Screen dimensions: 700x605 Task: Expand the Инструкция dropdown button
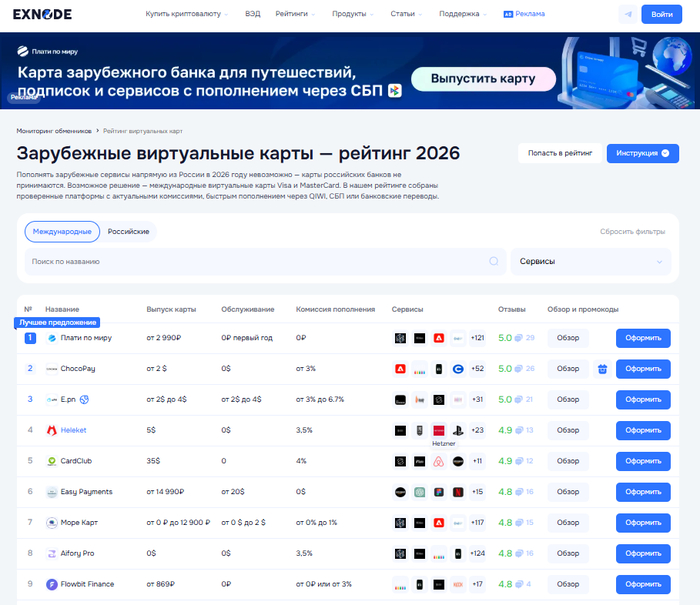click(x=642, y=153)
